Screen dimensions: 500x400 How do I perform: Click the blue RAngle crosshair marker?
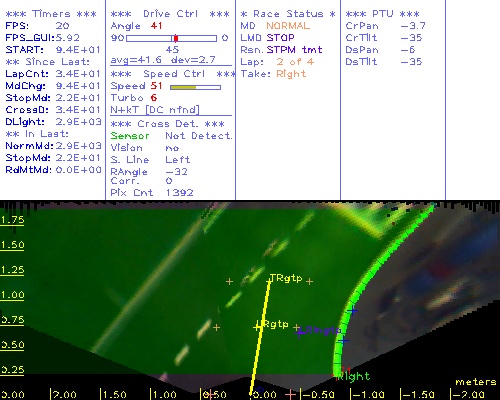point(300,332)
